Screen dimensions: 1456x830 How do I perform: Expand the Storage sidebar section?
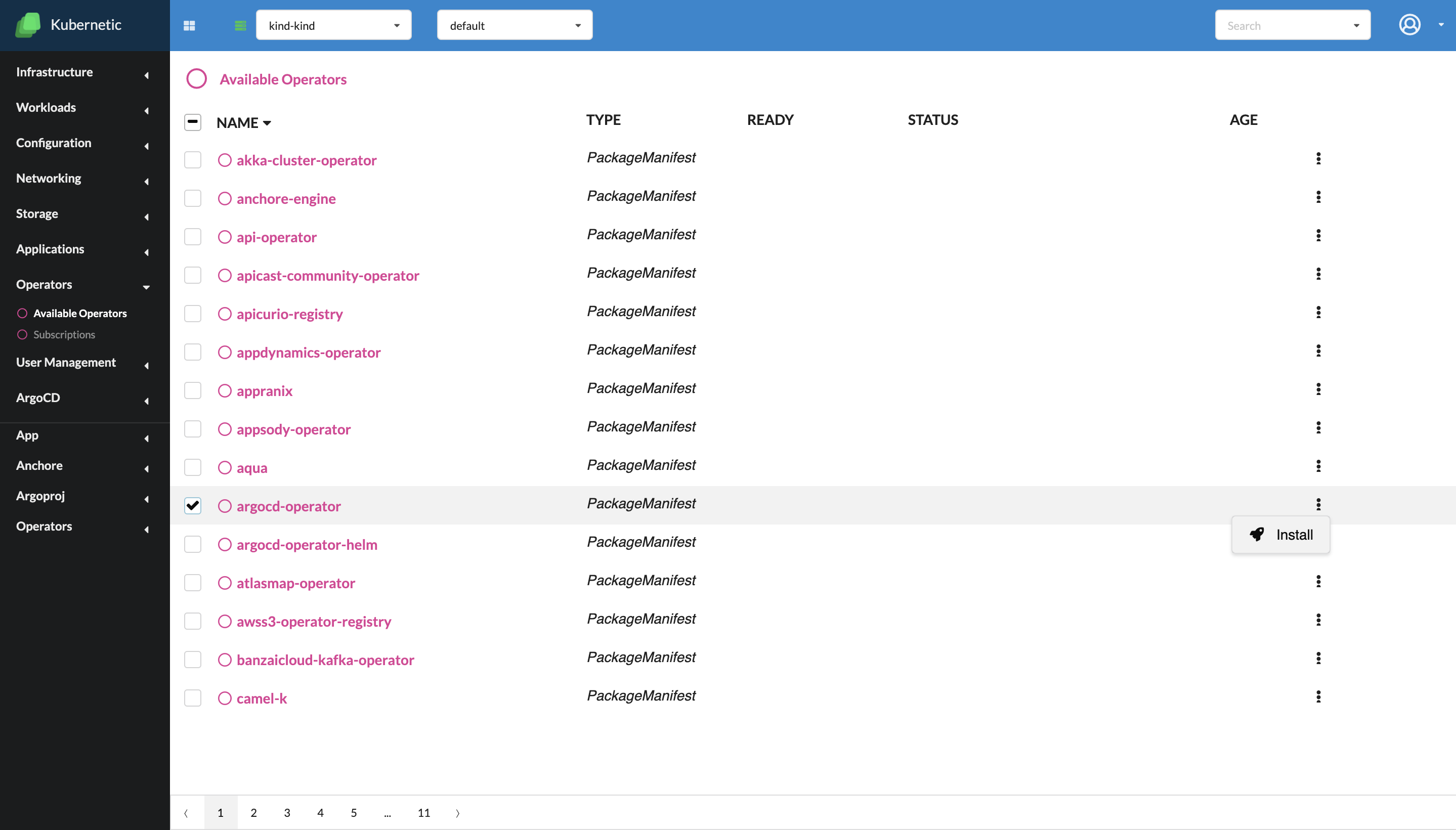(x=85, y=214)
